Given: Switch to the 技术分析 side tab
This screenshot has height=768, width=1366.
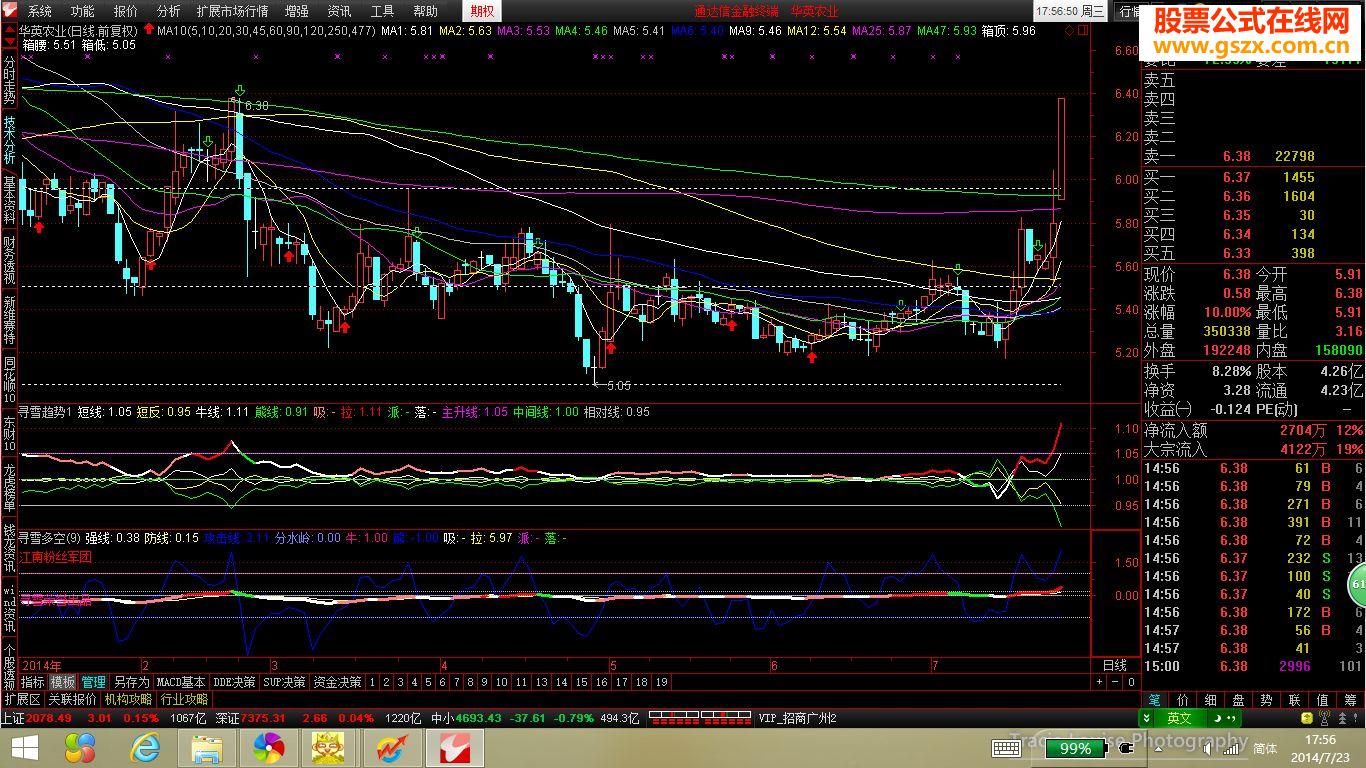Looking at the screenshot, I should pyautogui.click(x=9, y=141).
